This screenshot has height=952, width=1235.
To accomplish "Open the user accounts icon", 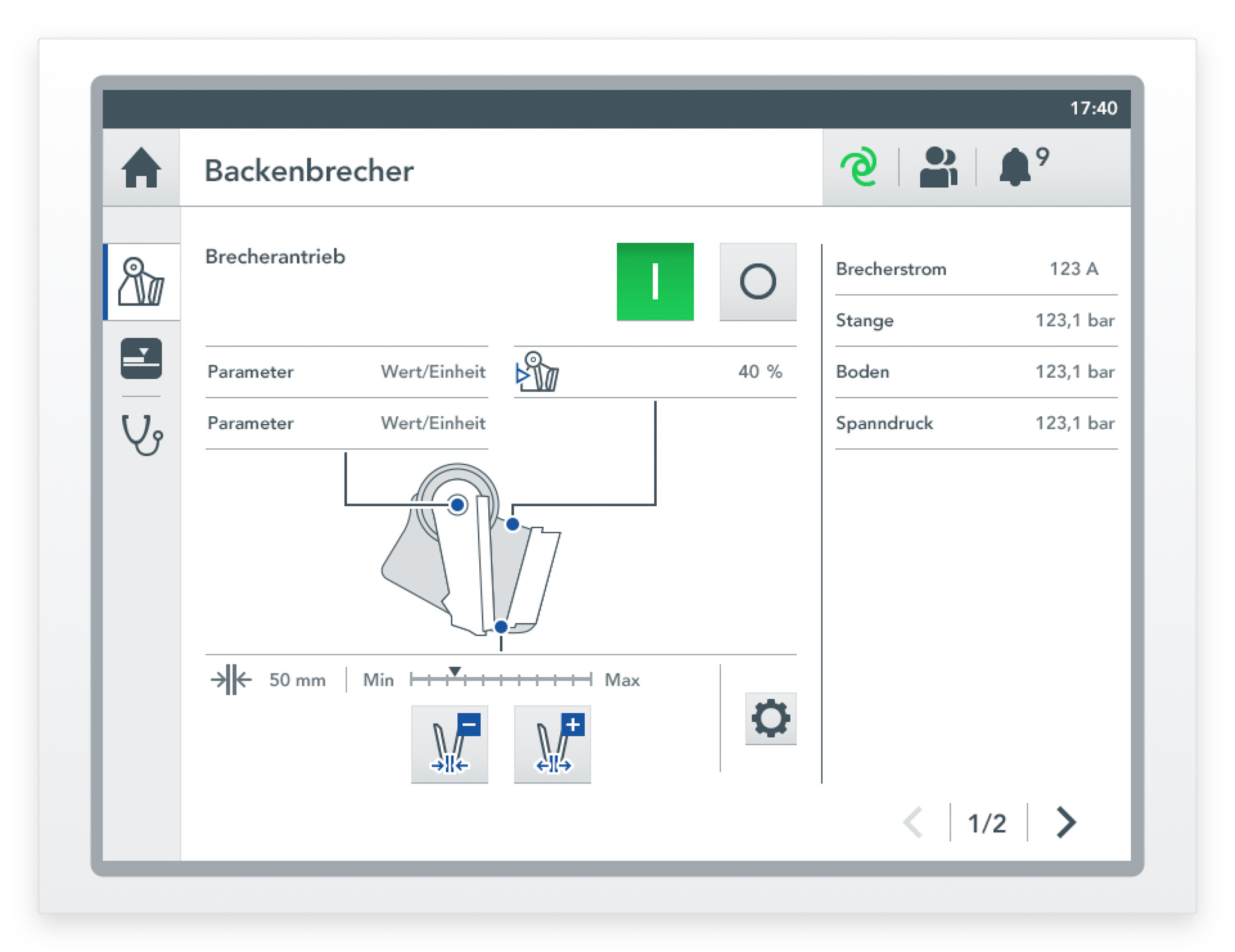I will (938, 167).
